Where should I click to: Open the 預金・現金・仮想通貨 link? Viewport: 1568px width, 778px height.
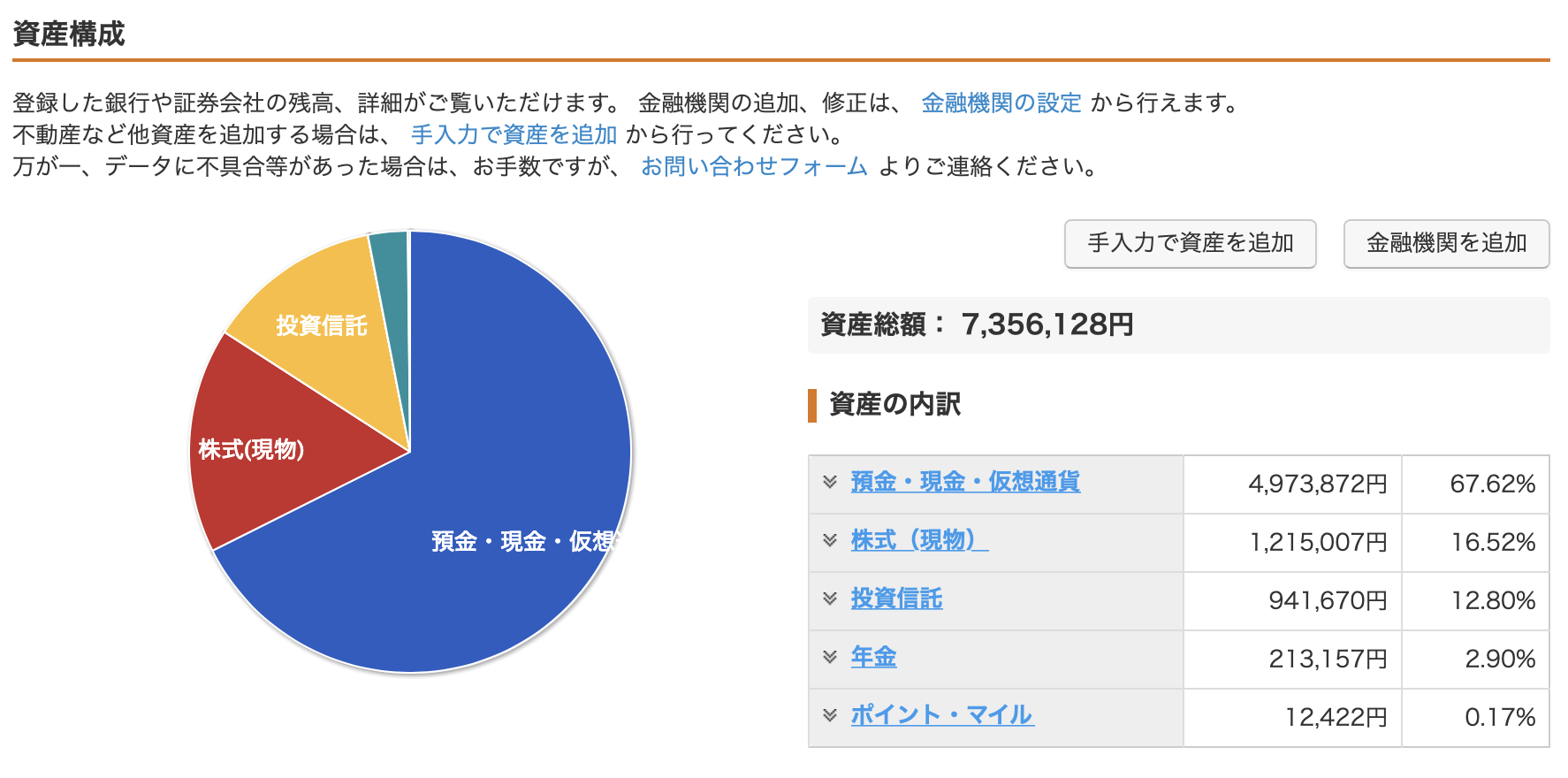click(x=965, y=482)
